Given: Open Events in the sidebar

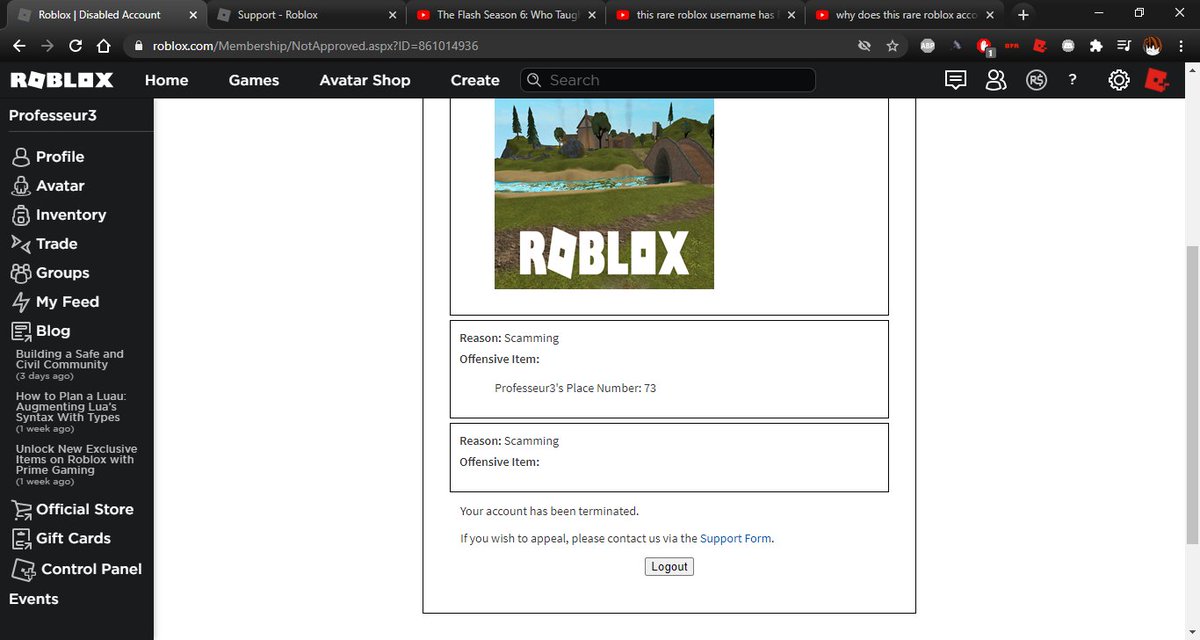Looking at the screenshot, I should coord(34,599).
